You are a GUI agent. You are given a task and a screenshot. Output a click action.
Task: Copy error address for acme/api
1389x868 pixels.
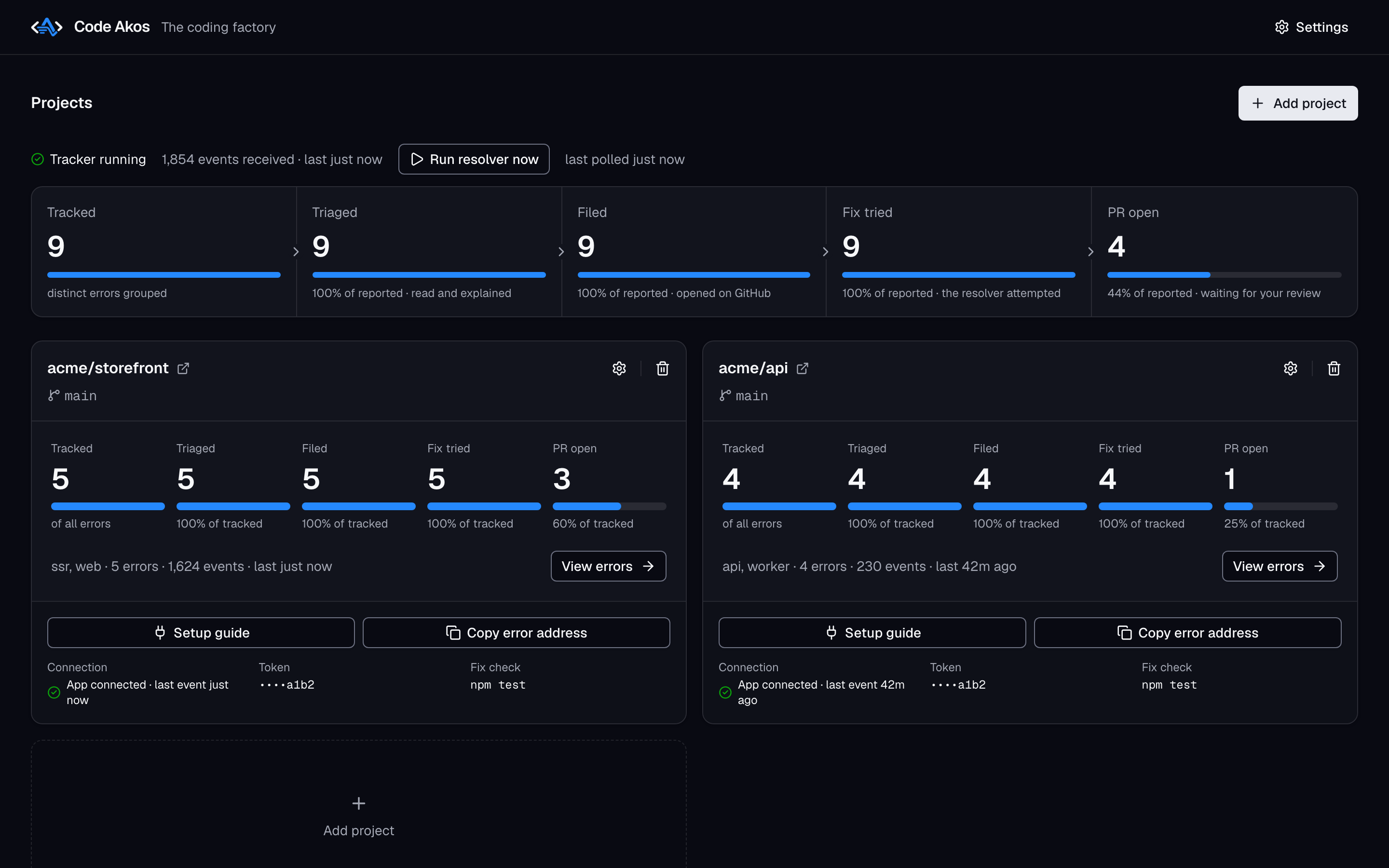[1187, 633]
